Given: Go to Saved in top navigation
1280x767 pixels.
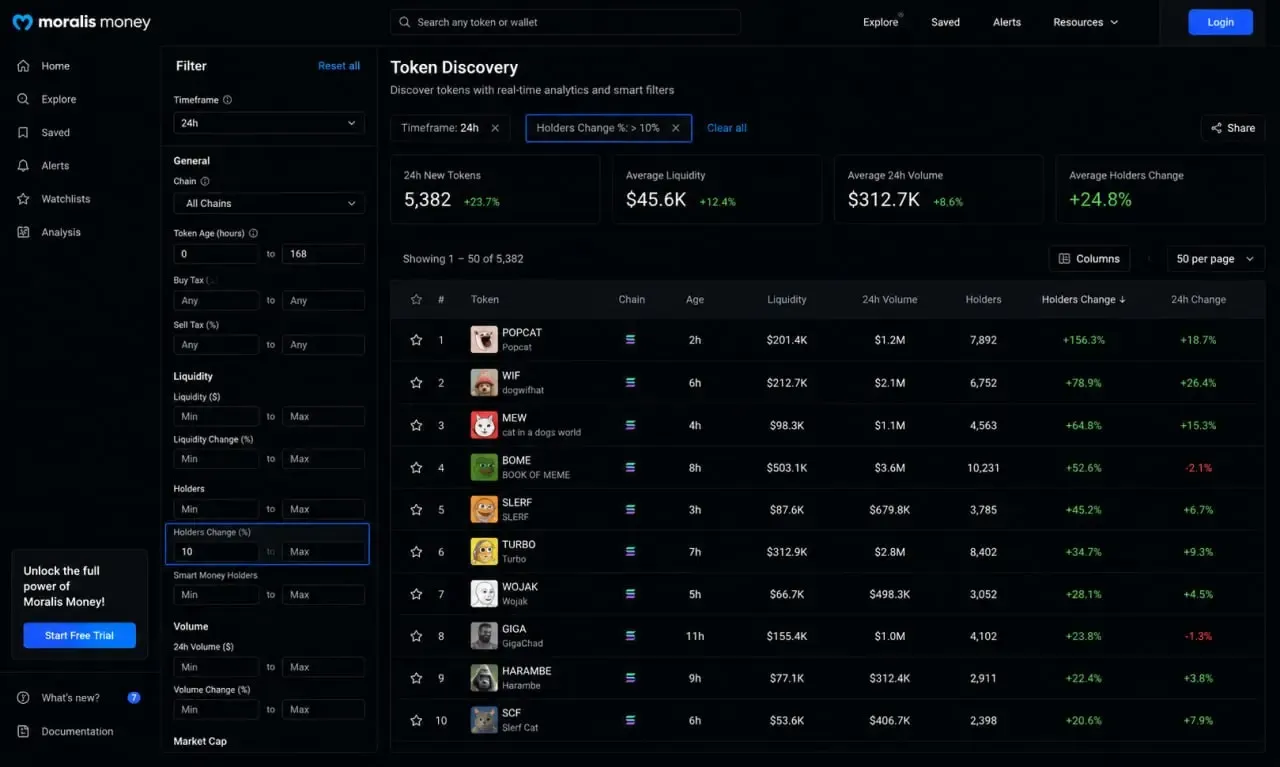Looking at the screenshot, I should 945,22.
